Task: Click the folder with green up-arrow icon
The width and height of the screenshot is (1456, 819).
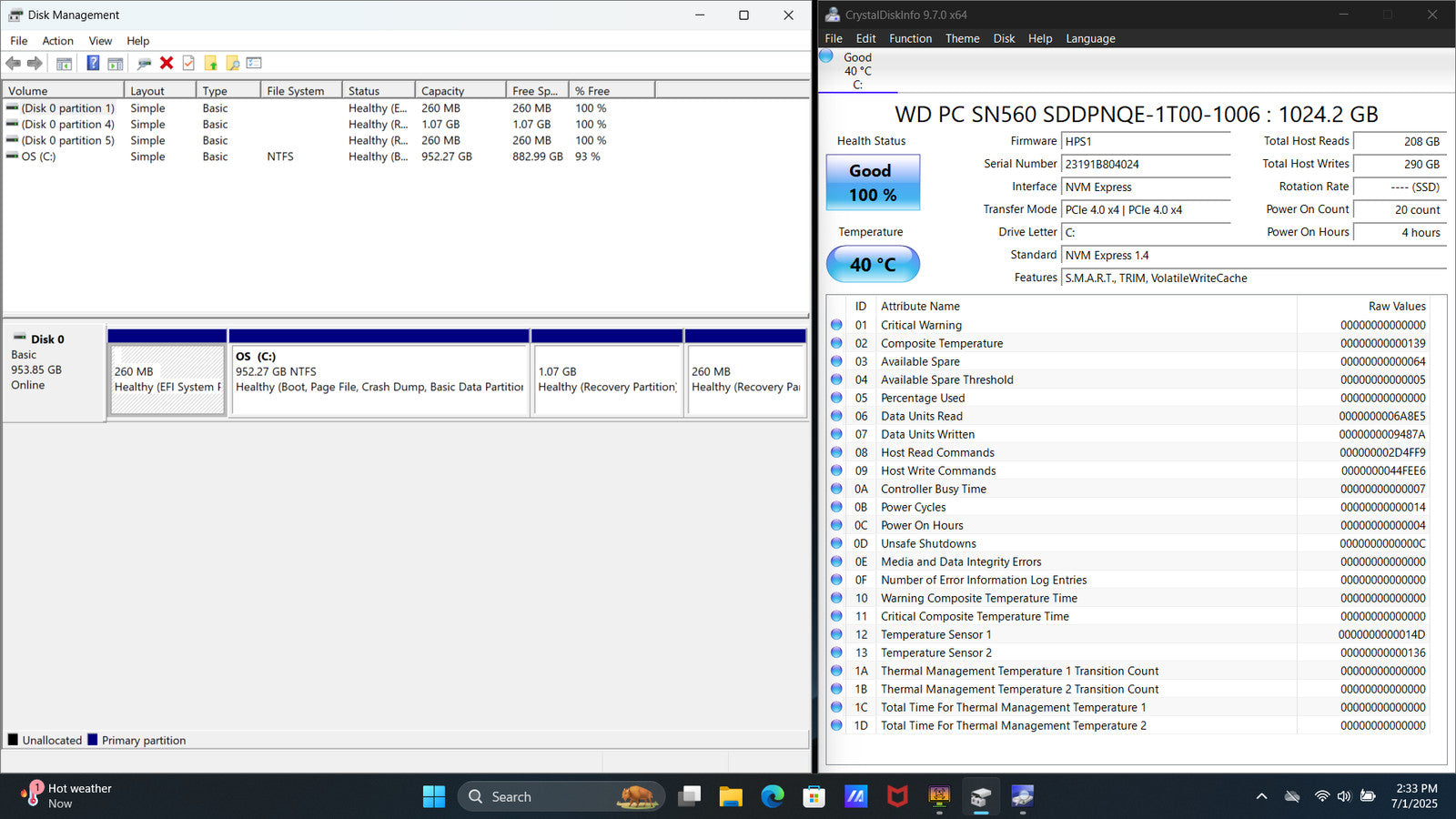Action: (211, 63)
